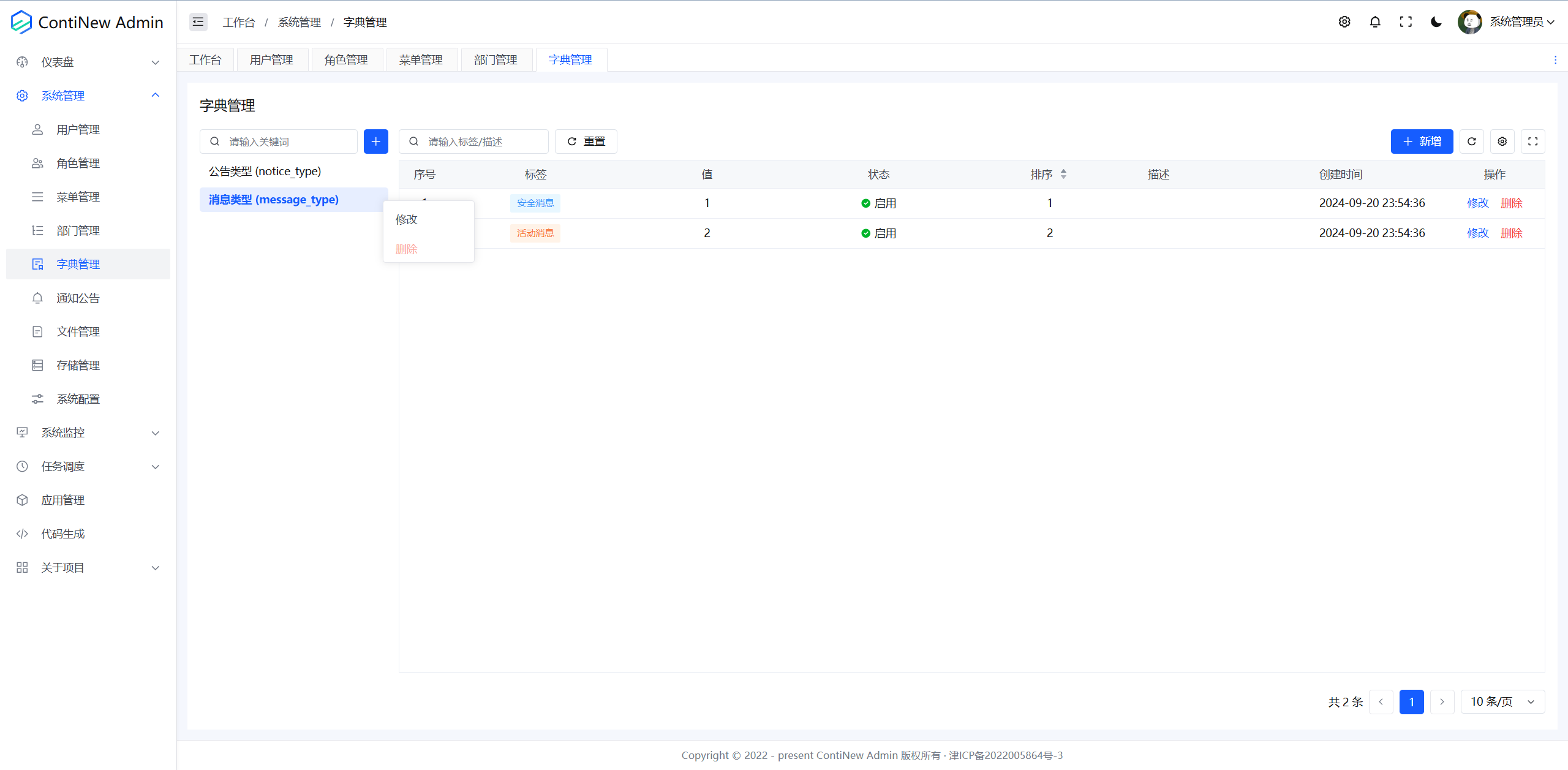Viewport: 1568px width, 770px height.
Task: Select 公告类型 (notice_type) dictionary item
Action: point(265,172)
